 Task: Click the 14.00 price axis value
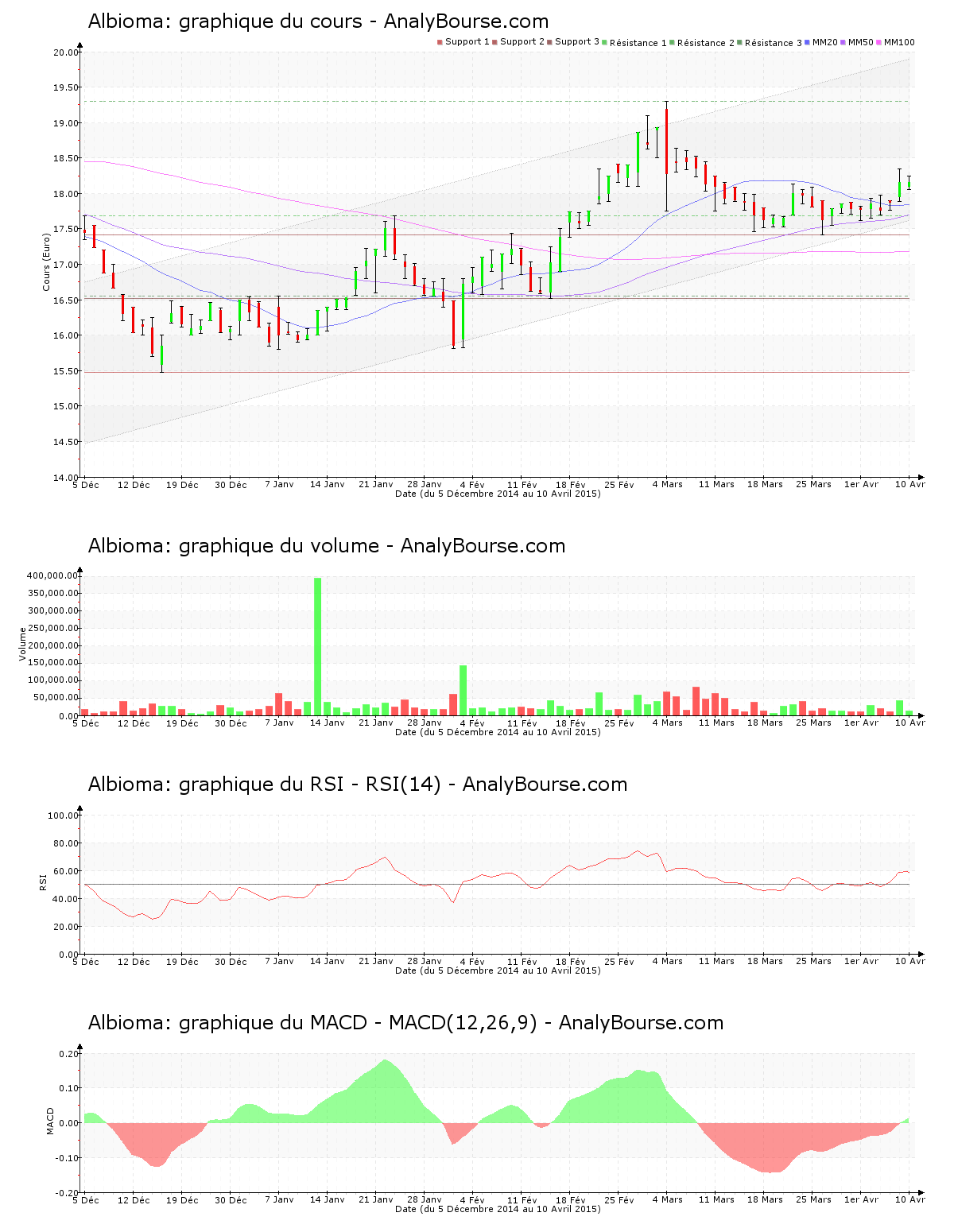click(x=67, y=477)
